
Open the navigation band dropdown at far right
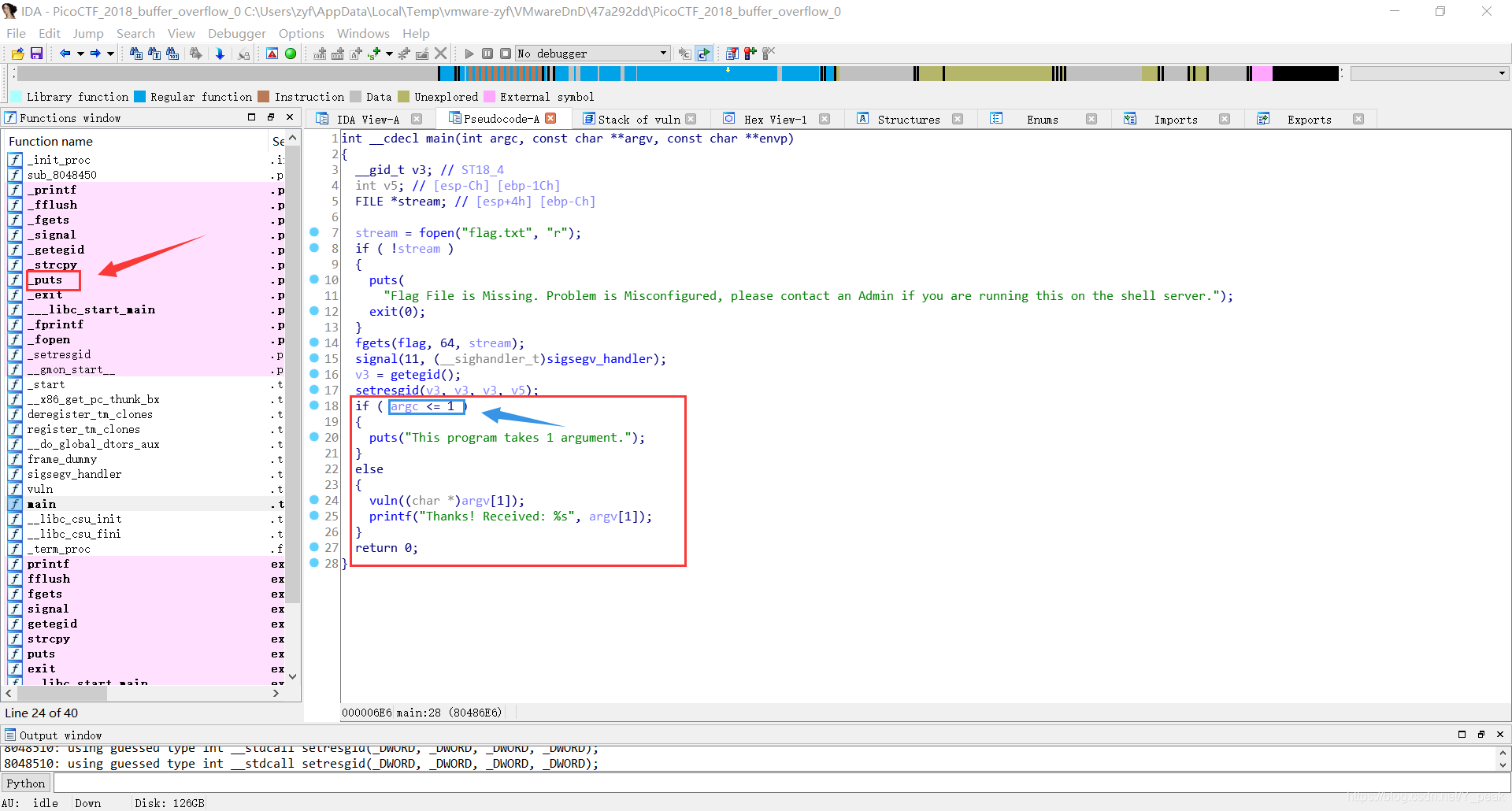[1502, 73]
